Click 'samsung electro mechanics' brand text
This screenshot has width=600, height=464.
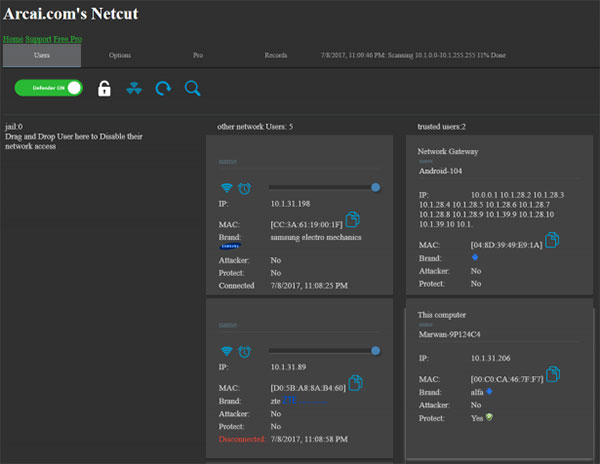click(316, 238)
